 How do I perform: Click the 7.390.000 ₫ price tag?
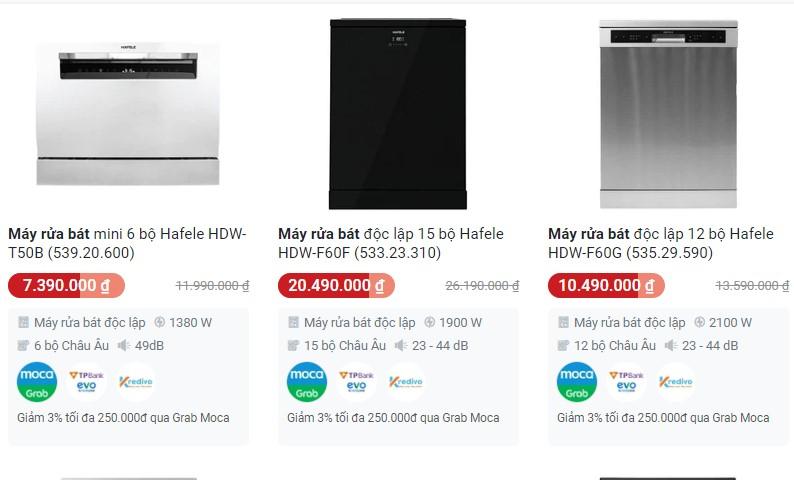point(66,285)
